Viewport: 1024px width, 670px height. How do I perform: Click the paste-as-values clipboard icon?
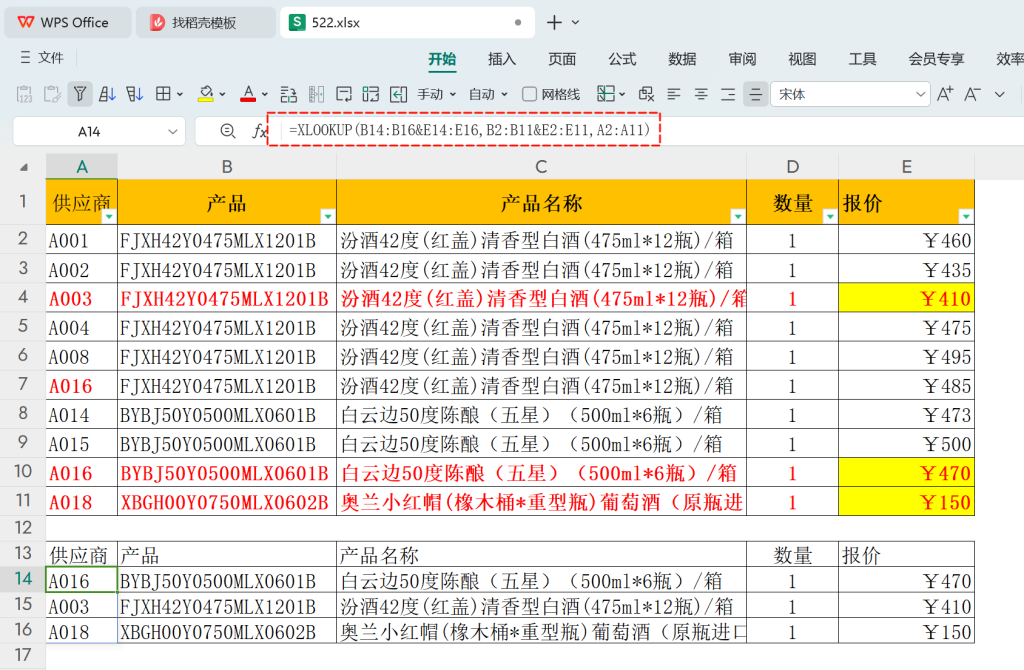[x=24, y=94]
